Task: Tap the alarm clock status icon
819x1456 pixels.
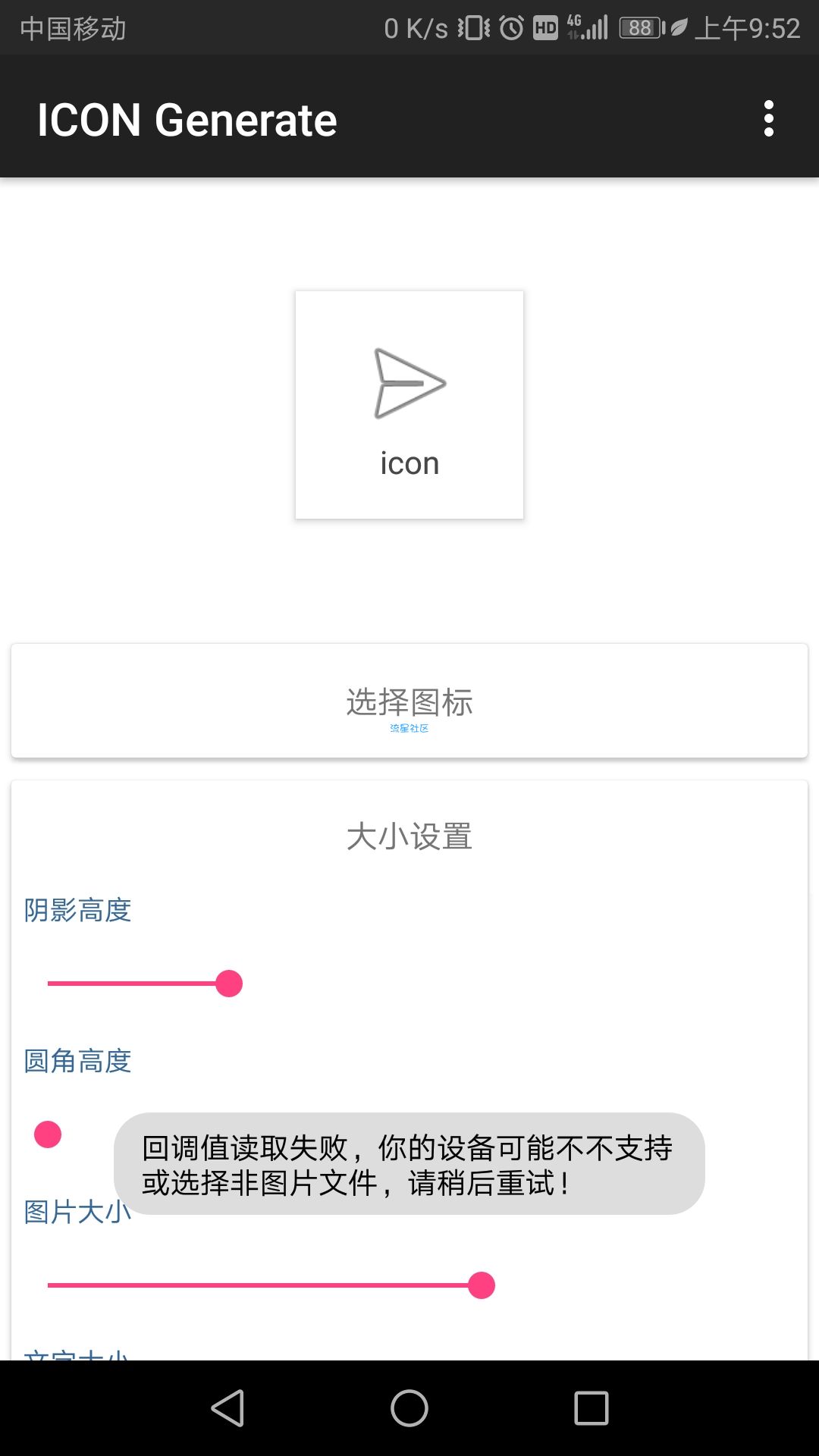Action: [512, 28]
